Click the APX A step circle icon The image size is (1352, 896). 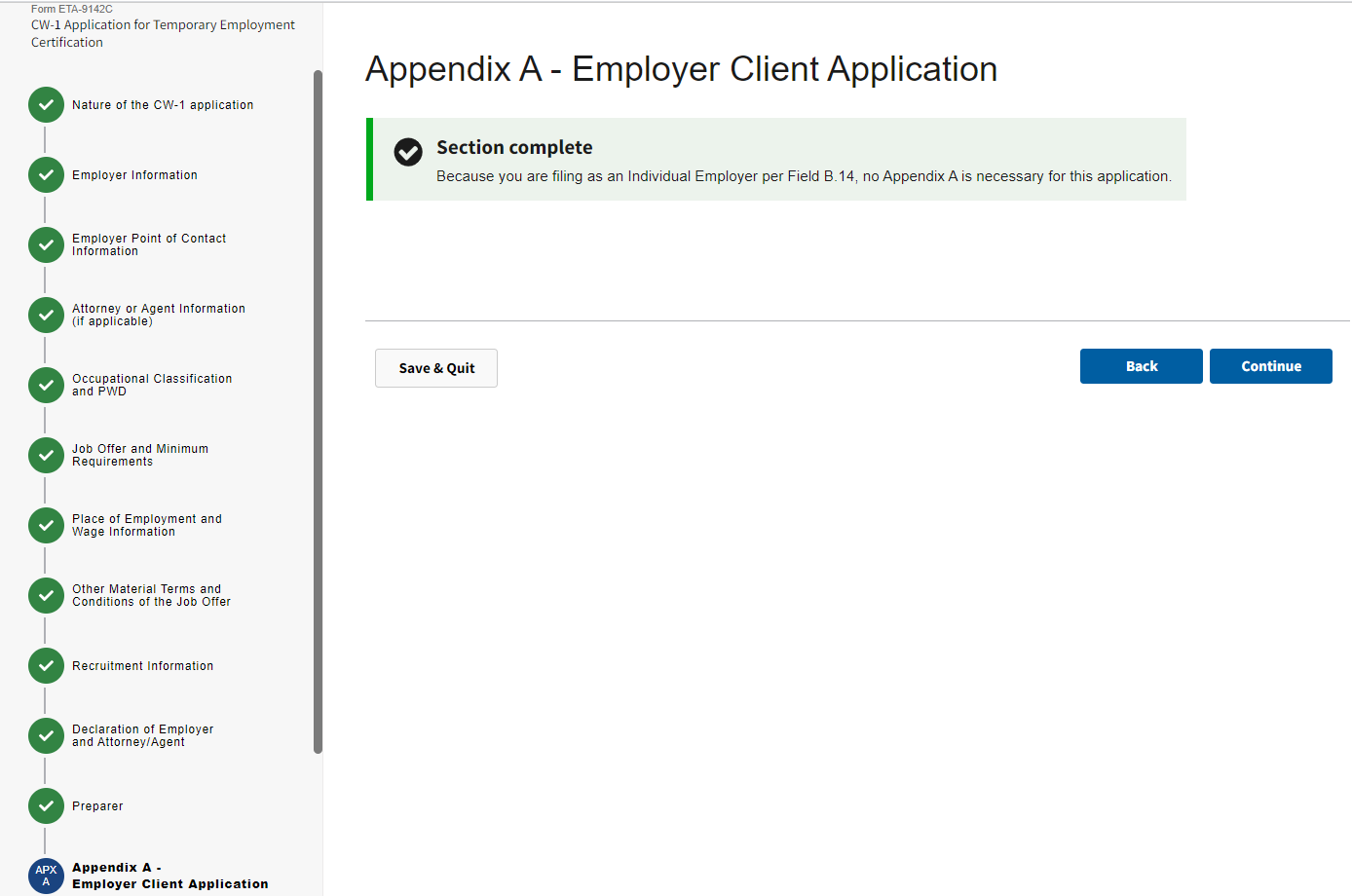(46, 876)
